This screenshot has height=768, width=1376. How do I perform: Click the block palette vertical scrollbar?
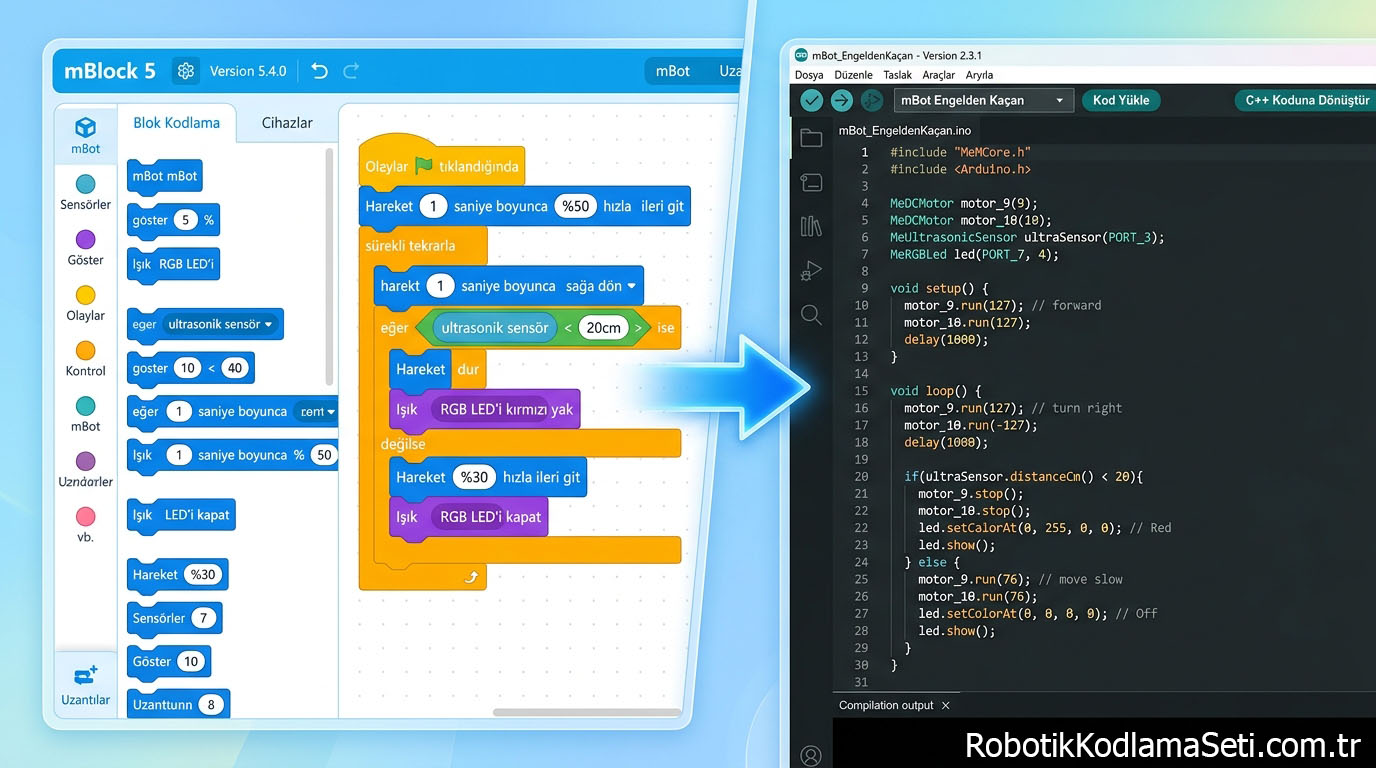330,266
